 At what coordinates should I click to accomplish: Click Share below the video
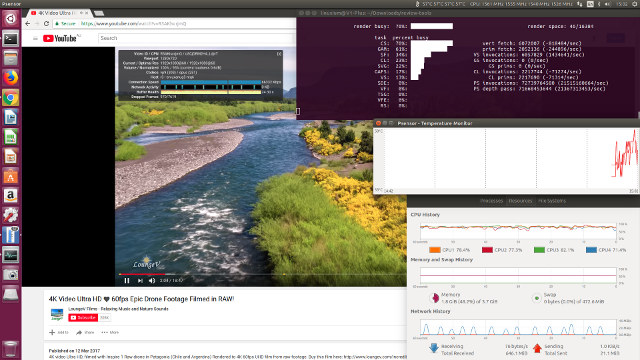tap(85, 332)
